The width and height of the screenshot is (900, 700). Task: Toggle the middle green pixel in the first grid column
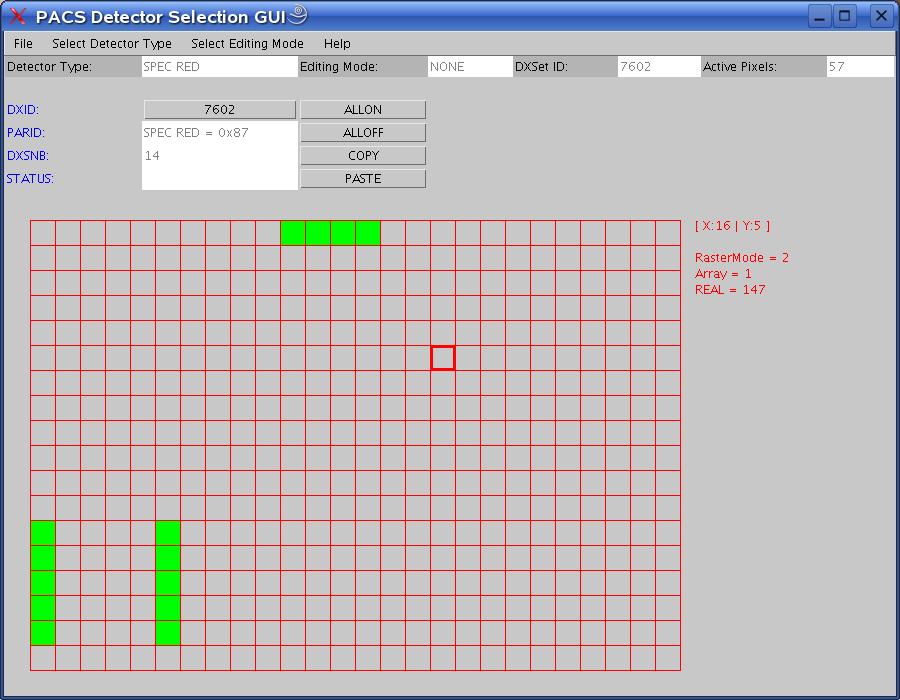43,583
